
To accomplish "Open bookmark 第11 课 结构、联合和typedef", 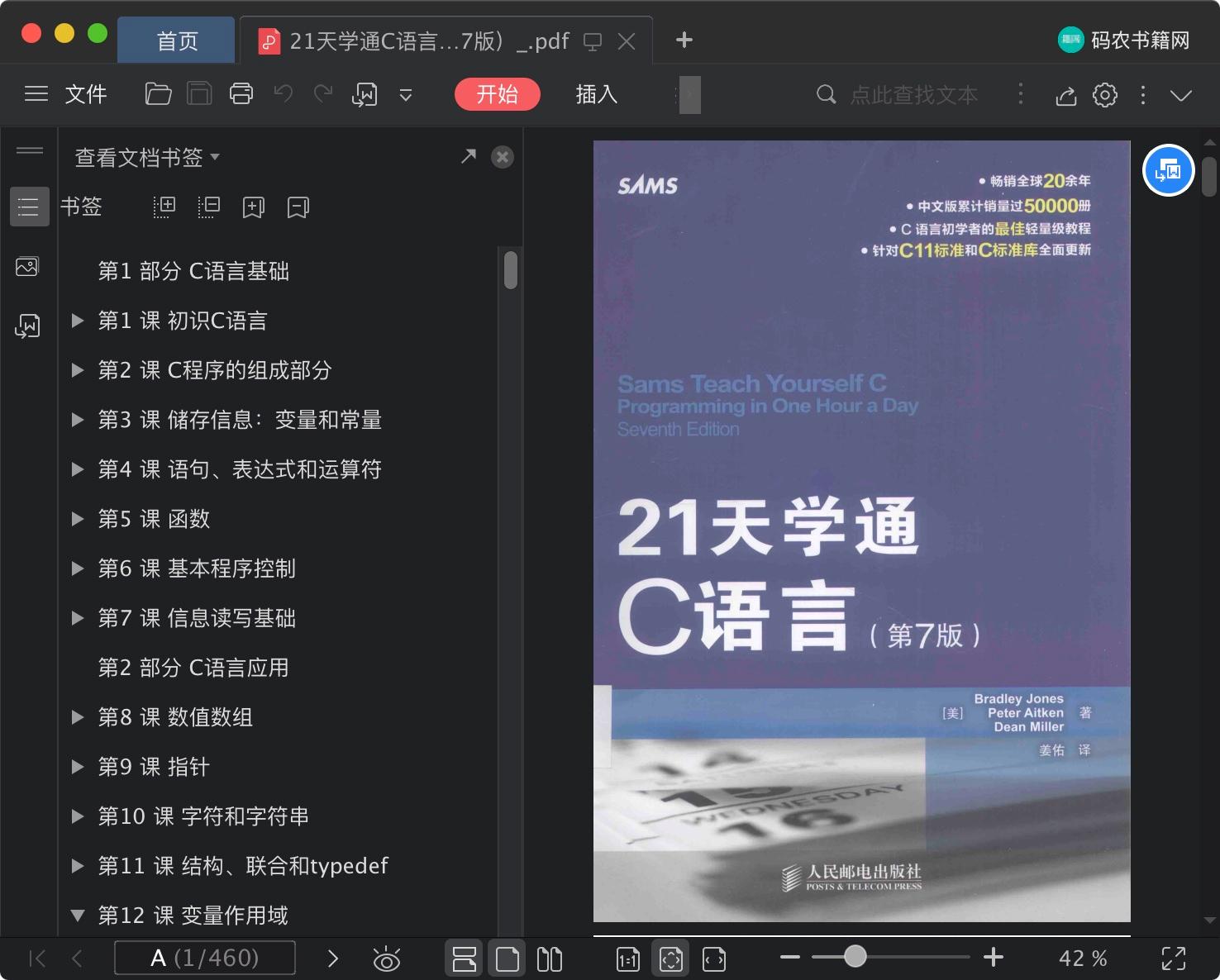I will pyautogui.click(x=243, y=866).
